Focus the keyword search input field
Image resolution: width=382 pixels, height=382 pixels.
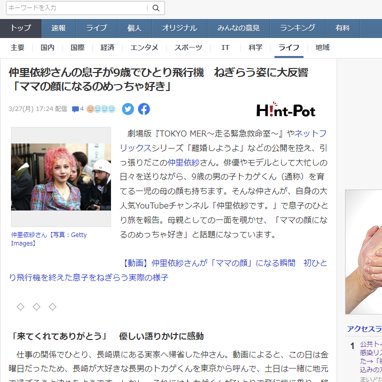point(77,8)
